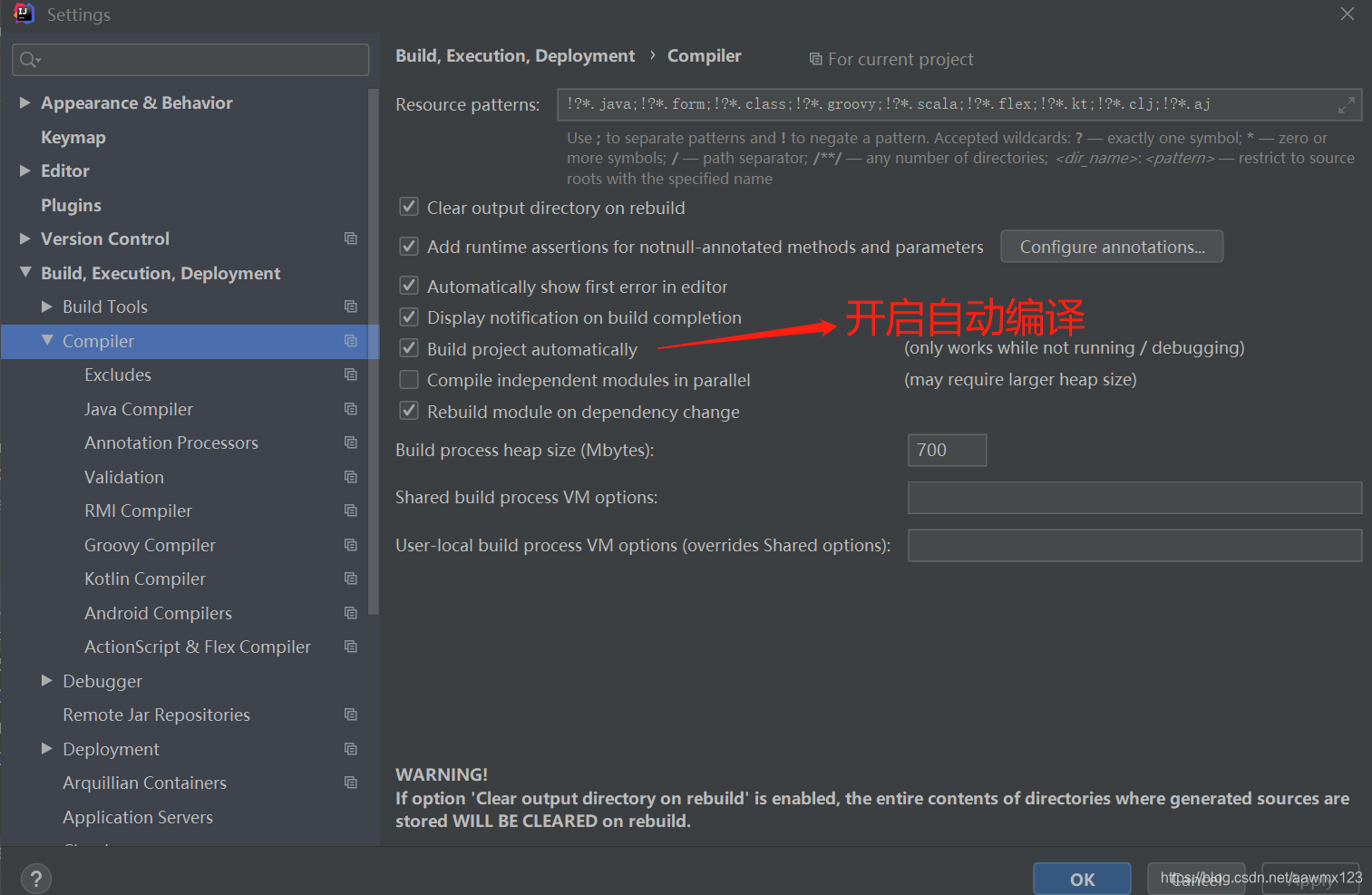Click the project icon beside Annotation Processors
Image resolution: width=1372 pixels, height=895 pixels.
pos(351,443)
